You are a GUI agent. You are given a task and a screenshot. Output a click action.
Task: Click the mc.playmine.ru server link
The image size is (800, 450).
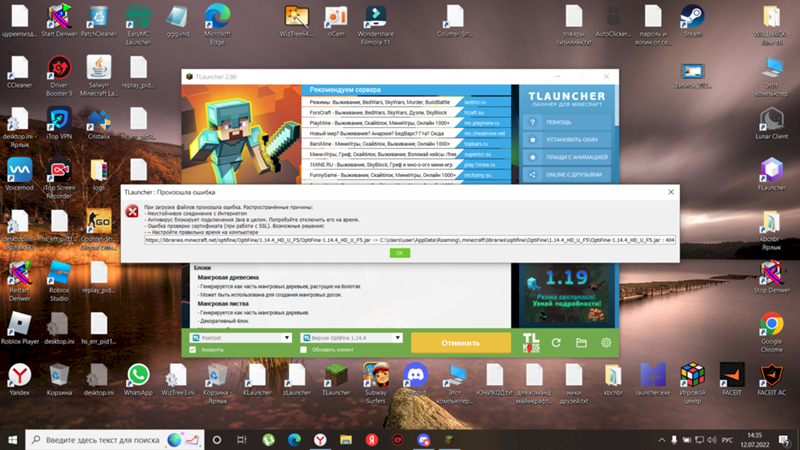(x=482, y=123)
